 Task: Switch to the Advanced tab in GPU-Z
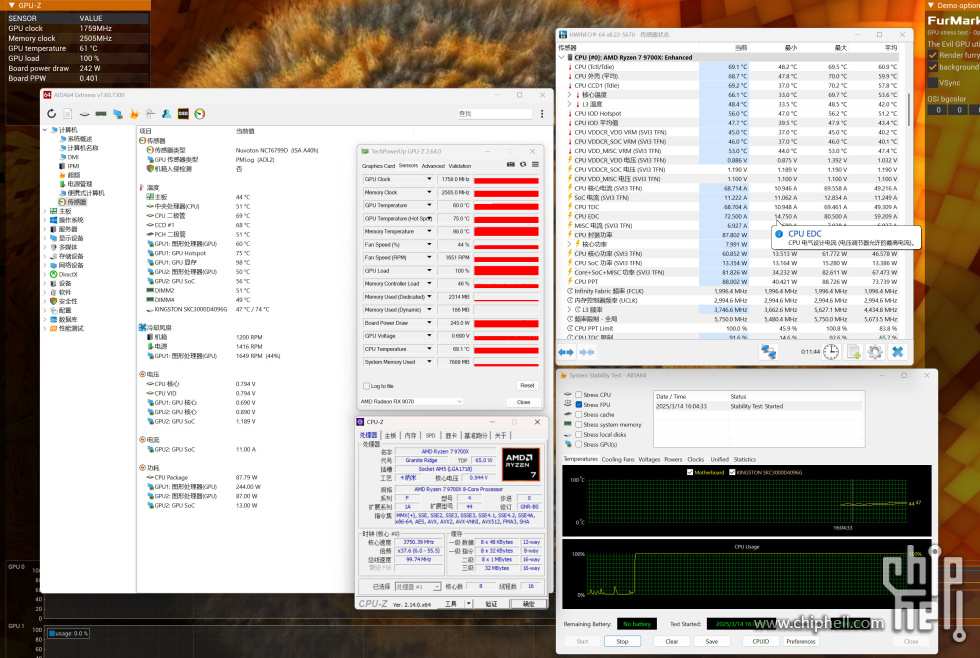pos(433,166)
